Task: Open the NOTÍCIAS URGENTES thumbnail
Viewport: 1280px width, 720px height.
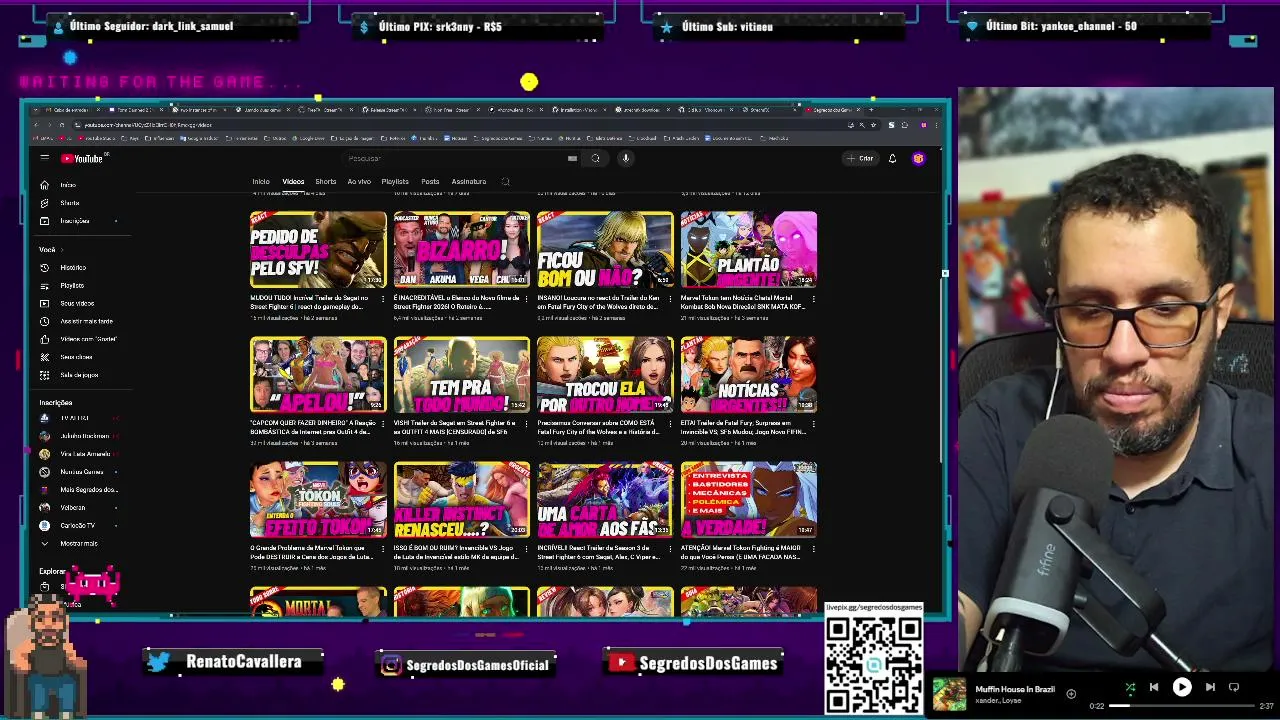Action: pos(749,375)
